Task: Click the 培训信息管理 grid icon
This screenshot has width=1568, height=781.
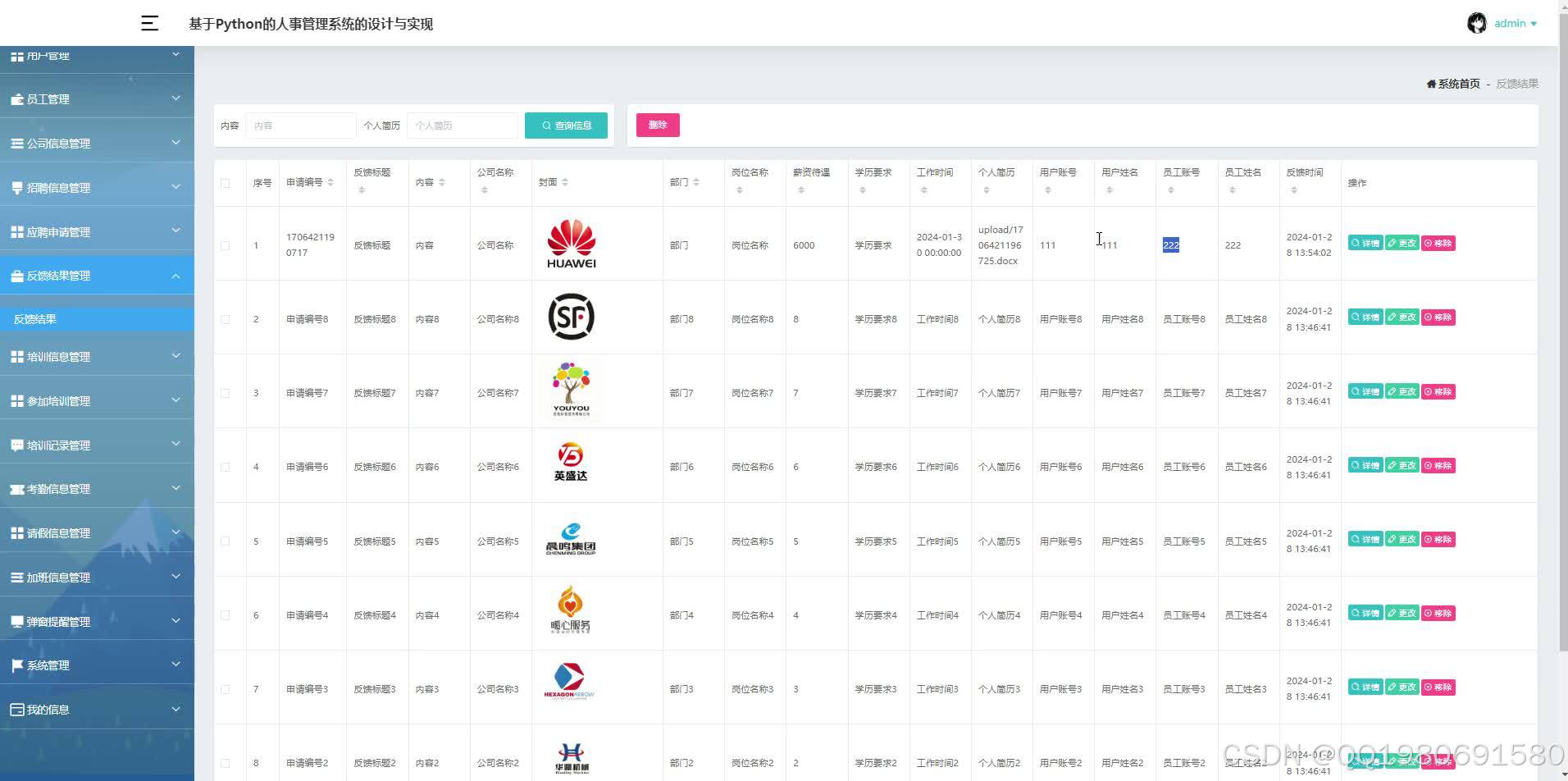Action: pos(16,357)
